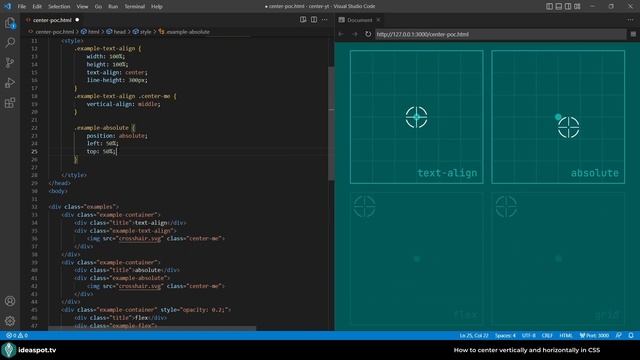Click CRLF end of line setting

point(547,336)
